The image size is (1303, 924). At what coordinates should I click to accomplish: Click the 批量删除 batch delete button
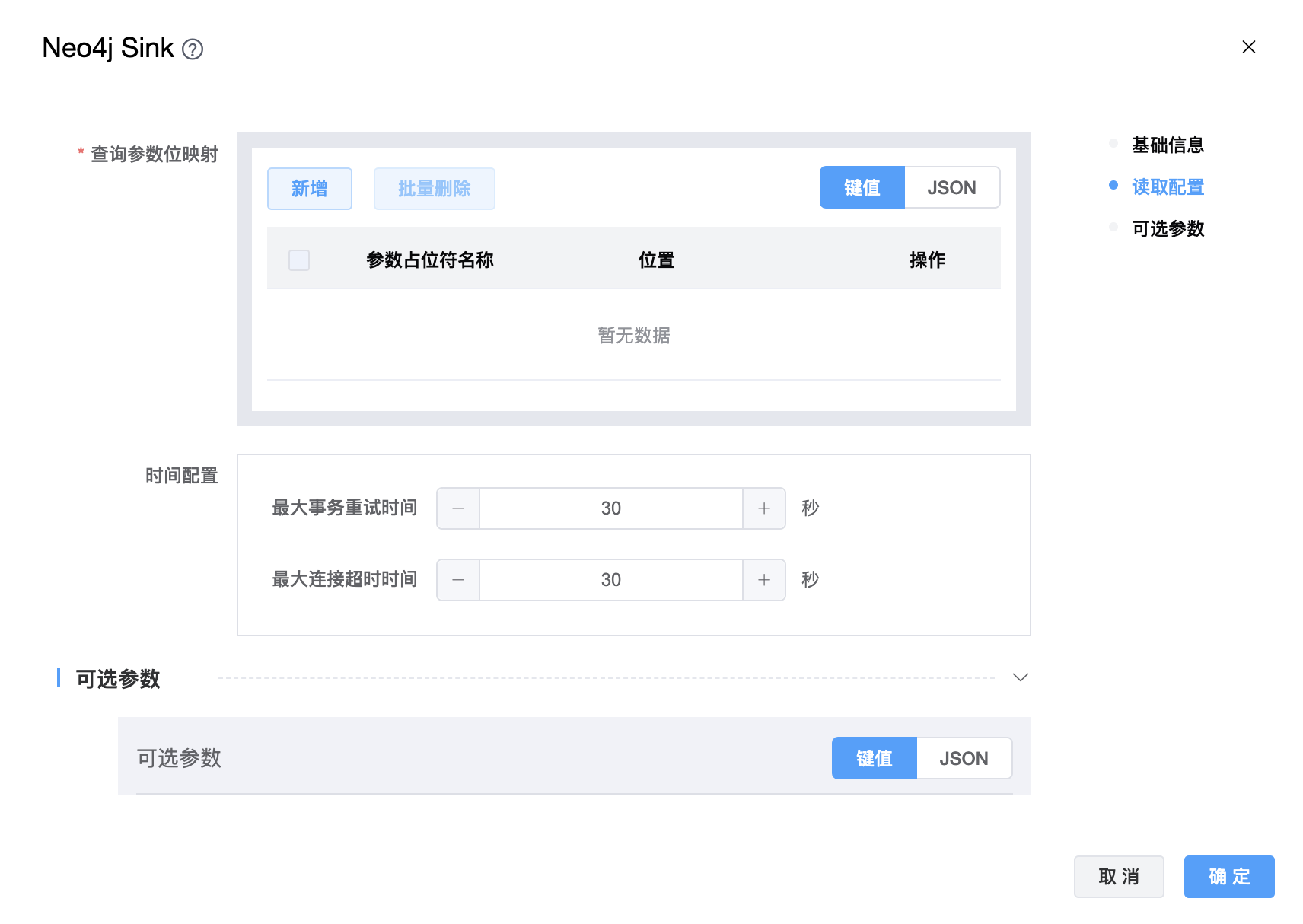pos(434,189)
